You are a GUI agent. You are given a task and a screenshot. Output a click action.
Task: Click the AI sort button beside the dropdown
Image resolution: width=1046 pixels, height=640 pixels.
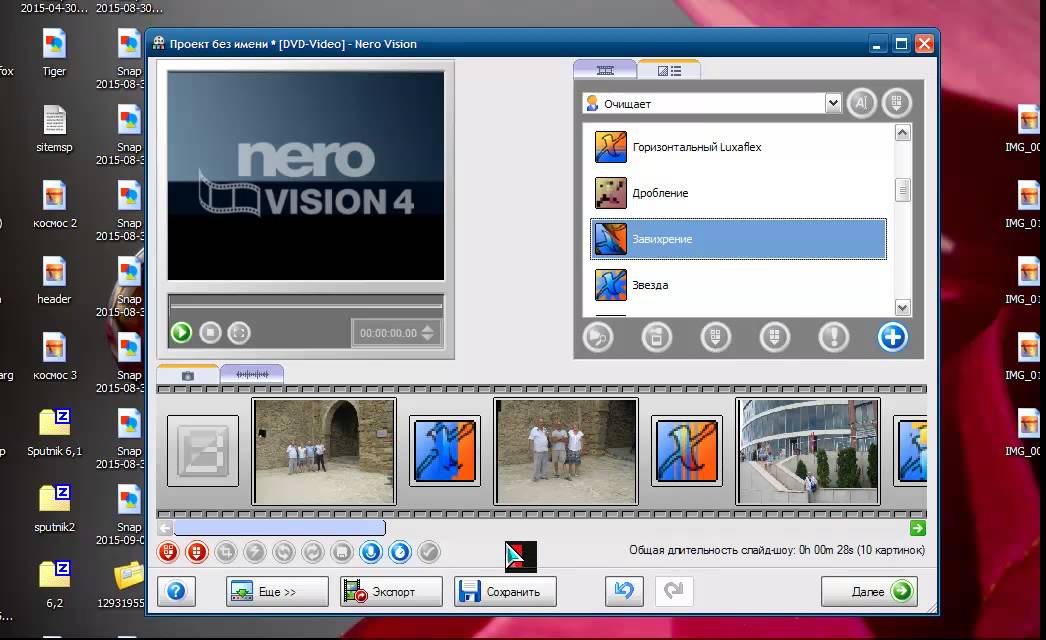(x=860, y=103)
